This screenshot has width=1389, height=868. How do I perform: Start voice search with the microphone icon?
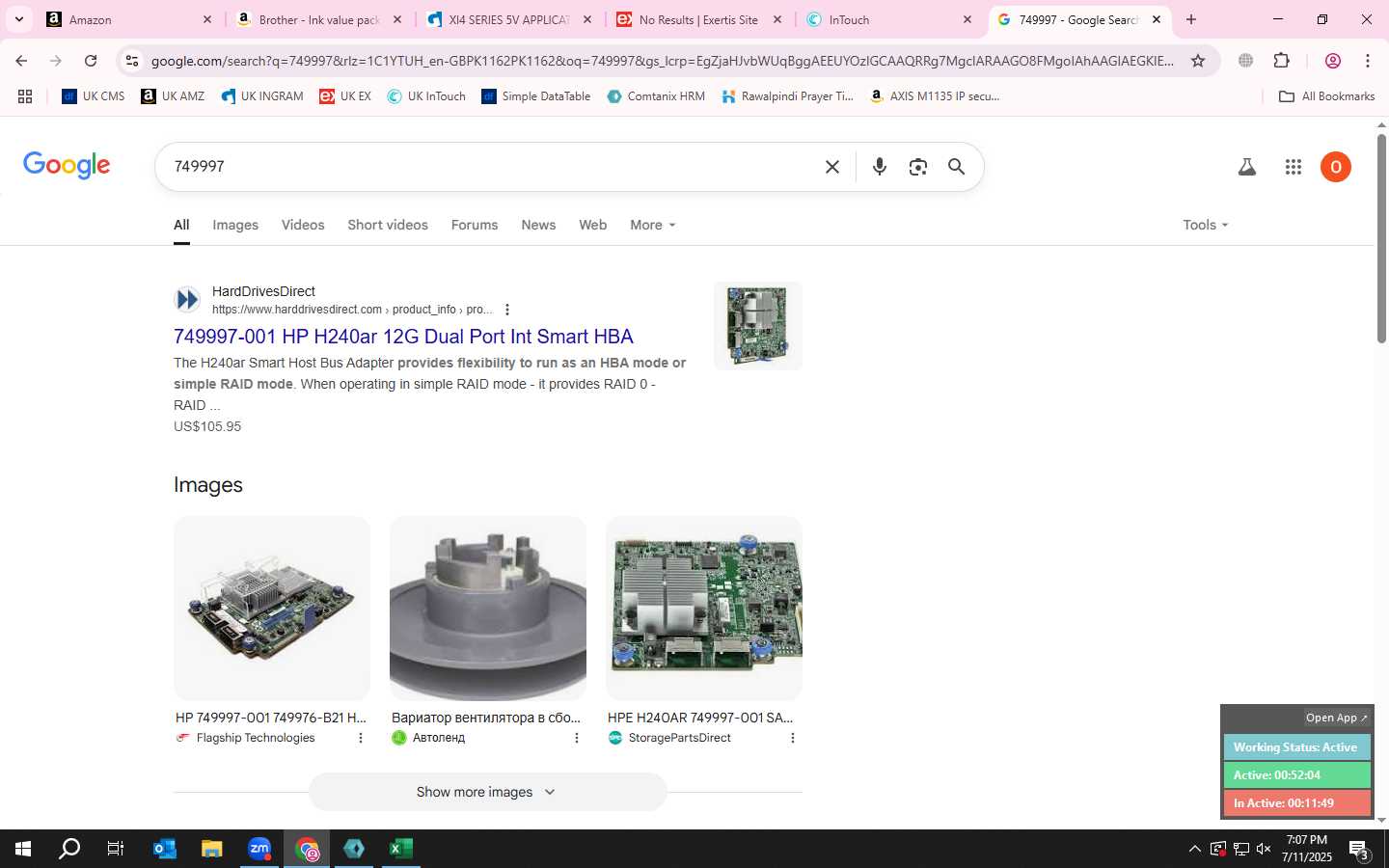(879, 167)
